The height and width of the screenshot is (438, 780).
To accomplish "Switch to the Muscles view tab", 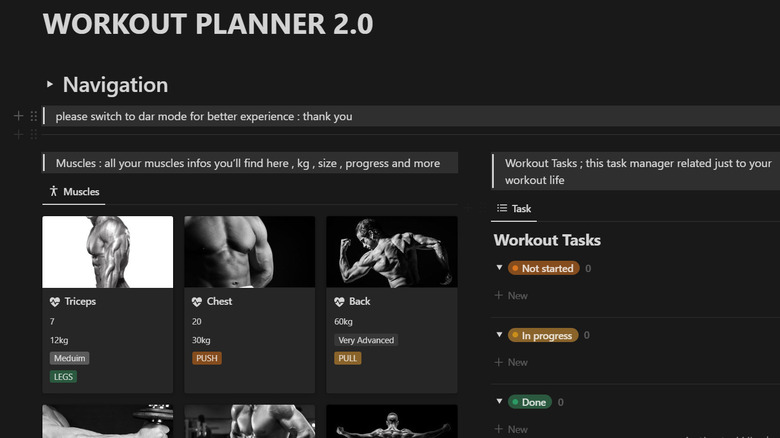I will tap(75, 192).
